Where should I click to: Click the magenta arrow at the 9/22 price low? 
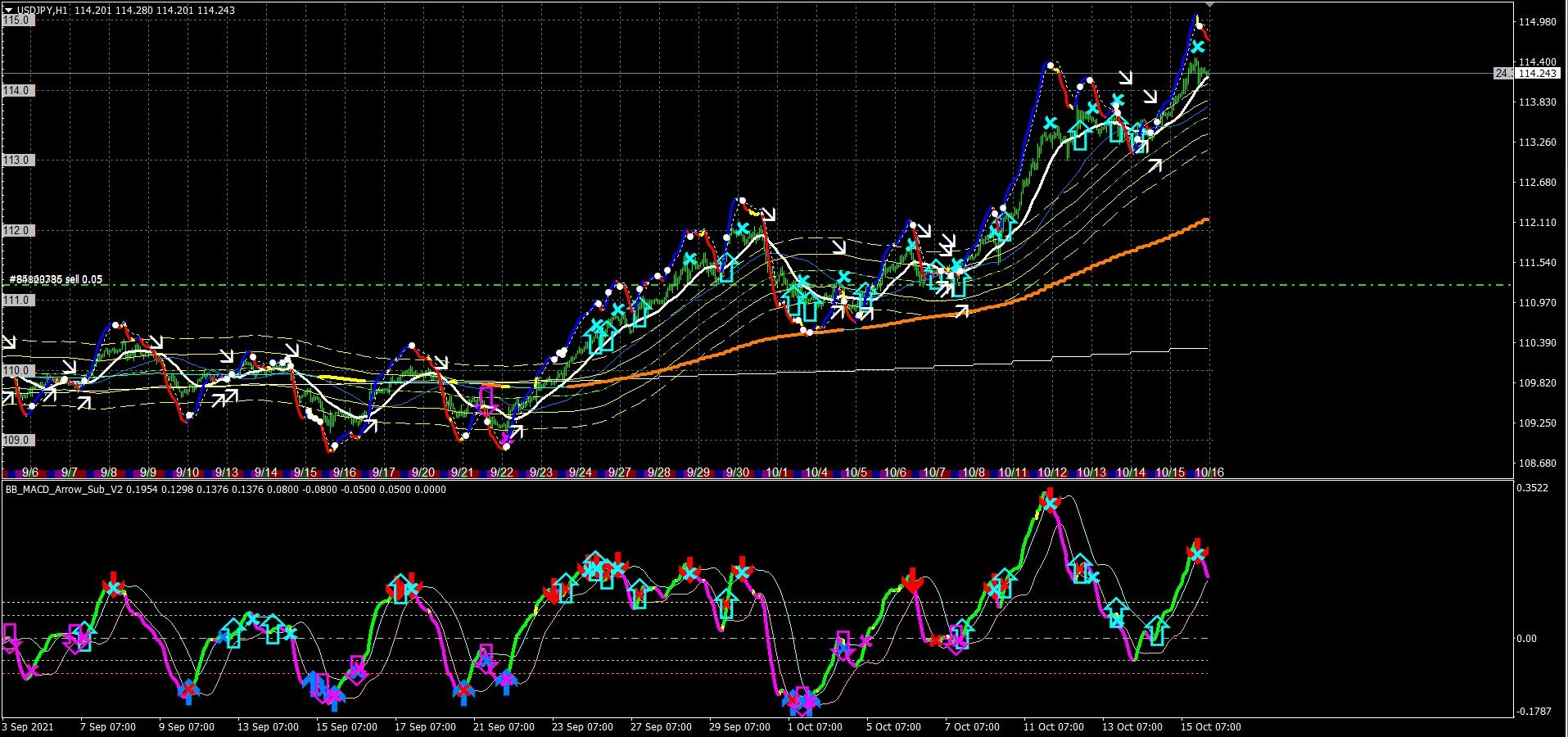(506, 442)
